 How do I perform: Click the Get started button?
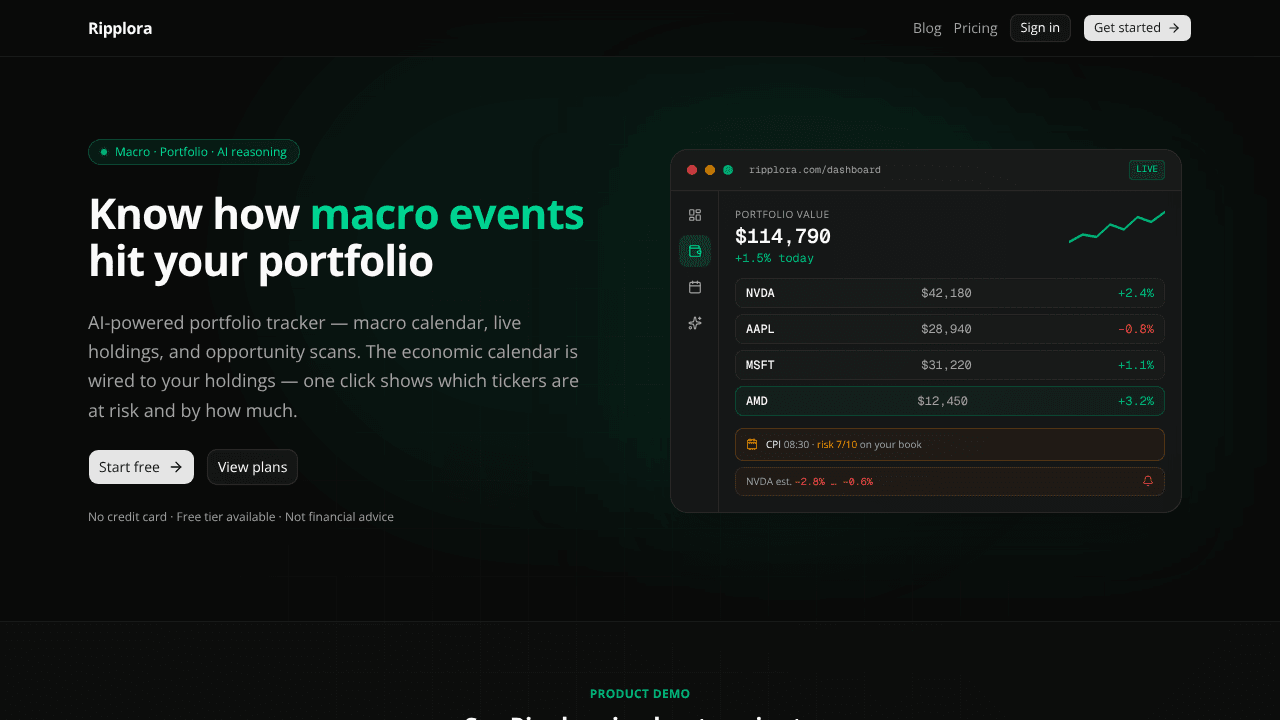[x=1137, y=28]
